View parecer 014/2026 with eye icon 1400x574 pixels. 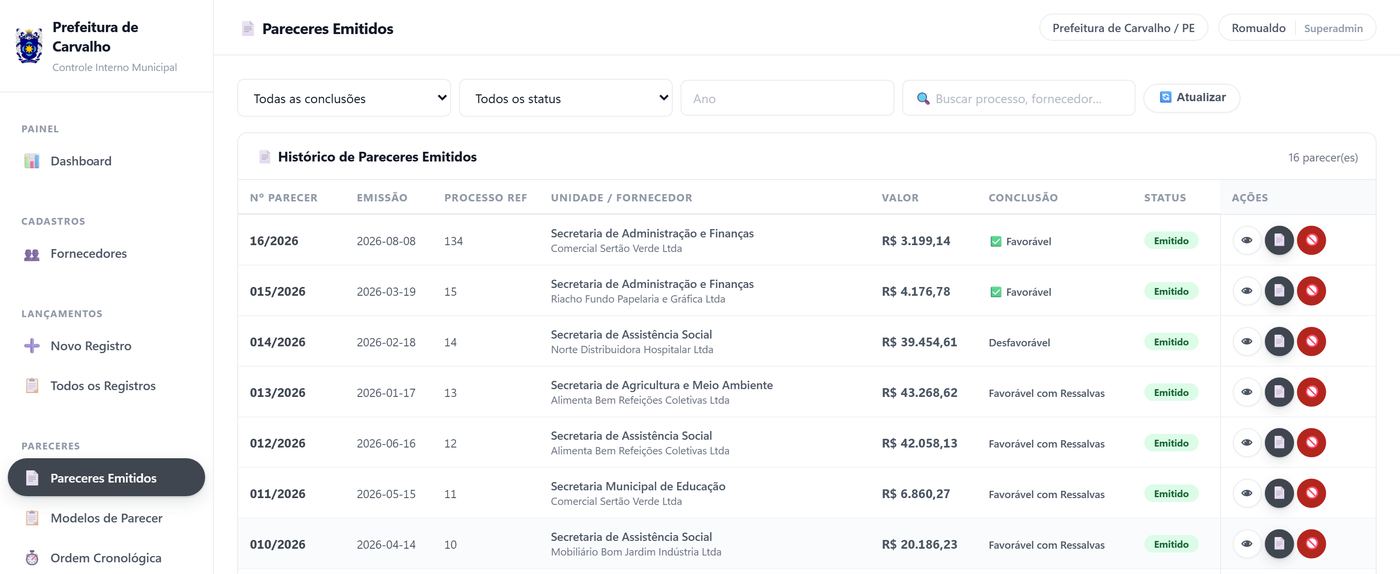(x=1247, y=341)
